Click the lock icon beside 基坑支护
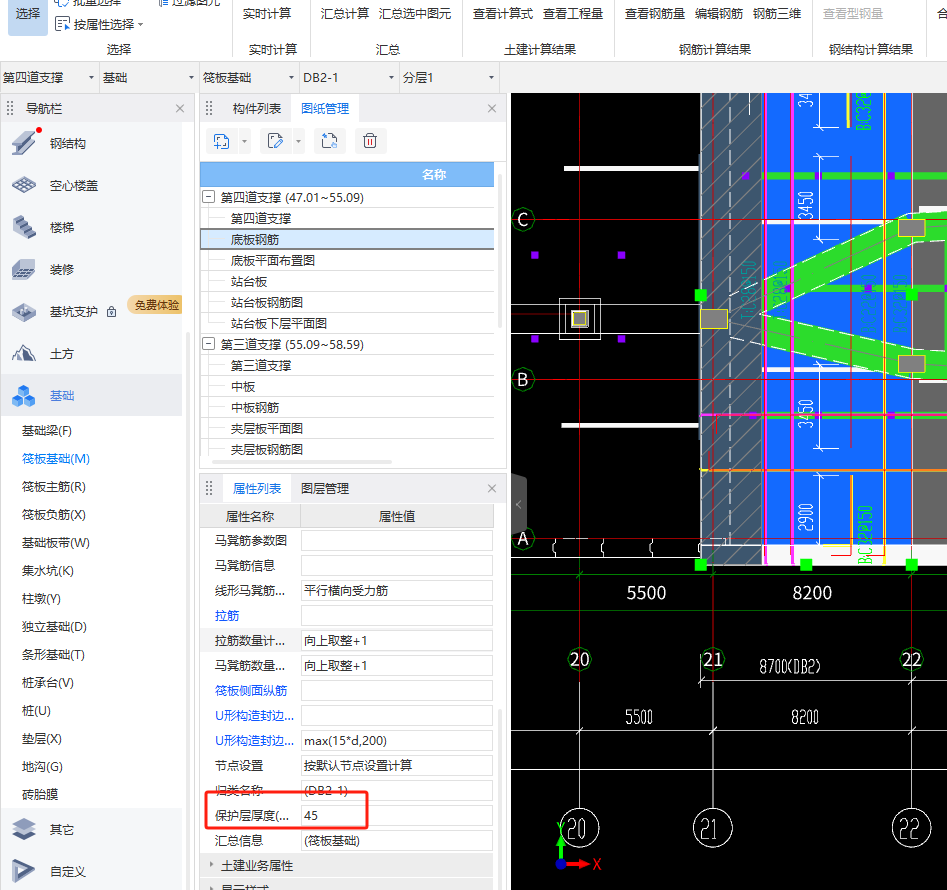 (111, 312)
